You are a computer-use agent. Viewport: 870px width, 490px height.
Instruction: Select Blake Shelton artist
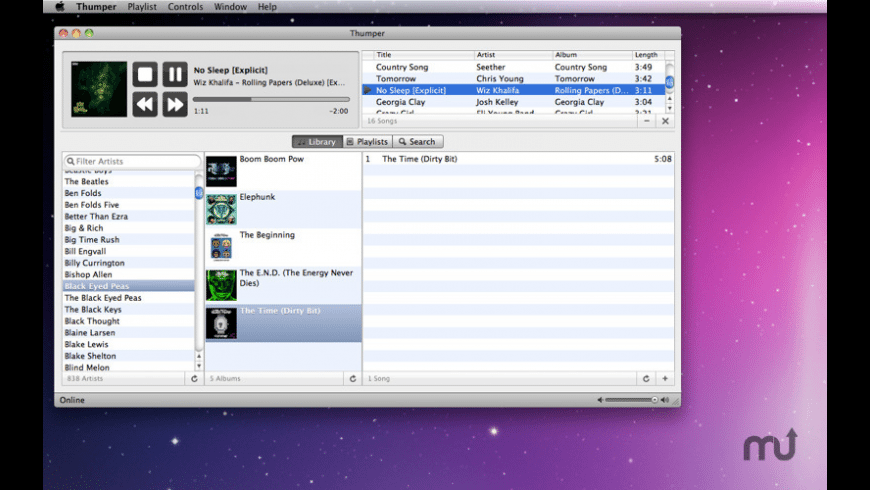129,356
